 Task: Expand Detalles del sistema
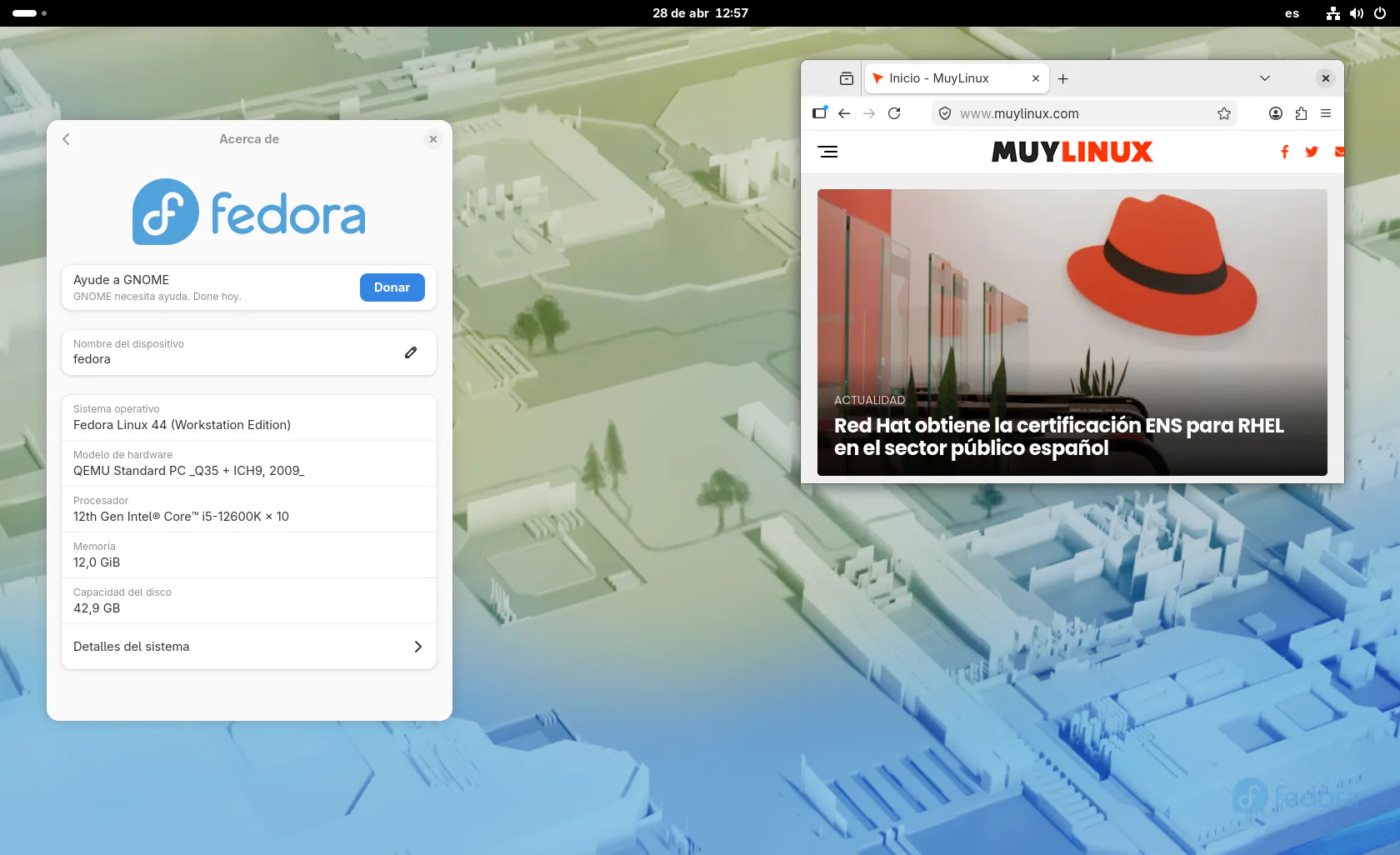[x=248, y=647]
